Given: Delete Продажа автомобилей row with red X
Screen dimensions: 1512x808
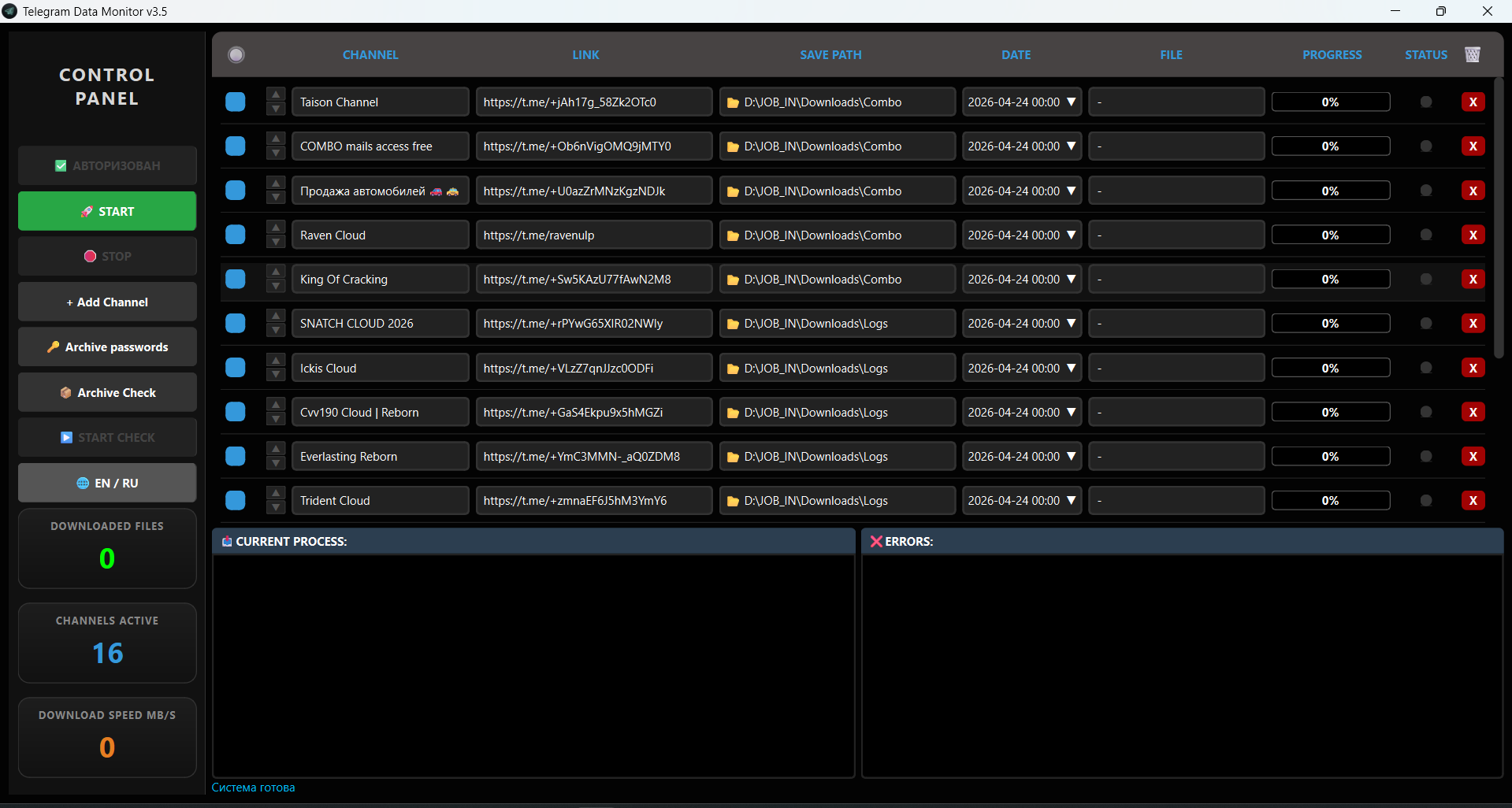Looking at the screenshot, I should (1473, 191).
